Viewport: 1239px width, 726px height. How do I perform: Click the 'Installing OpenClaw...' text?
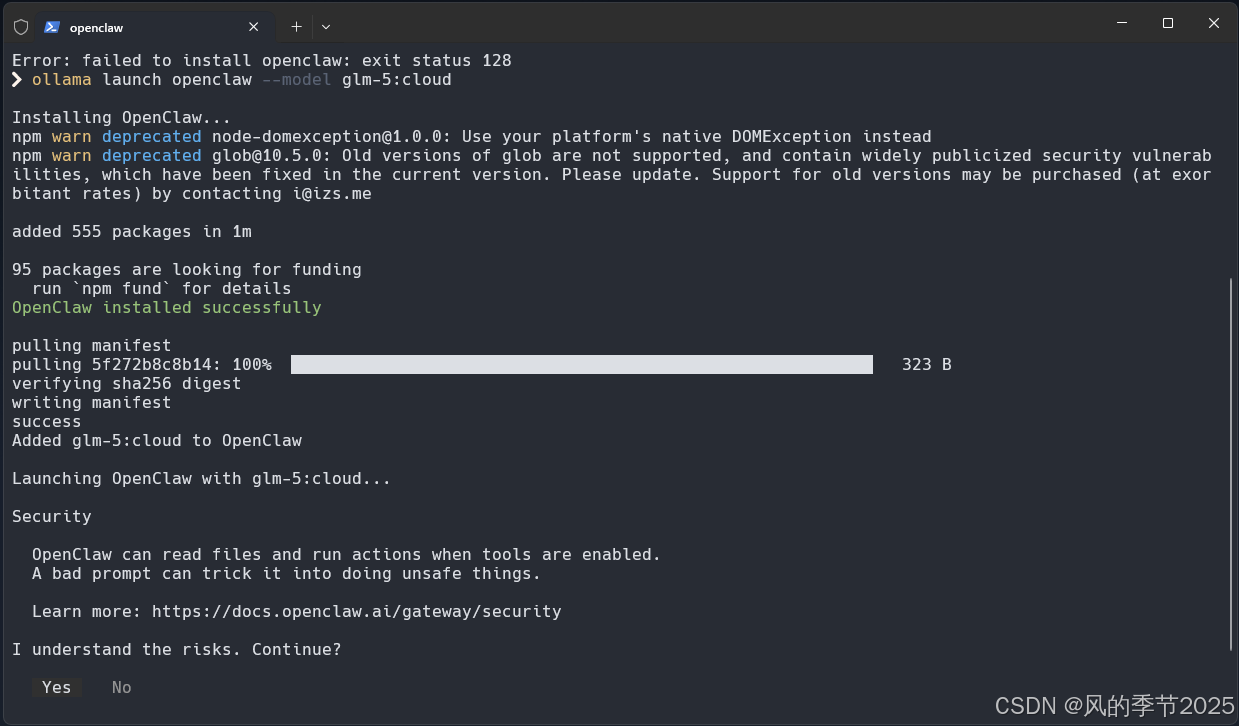point(122,117)
